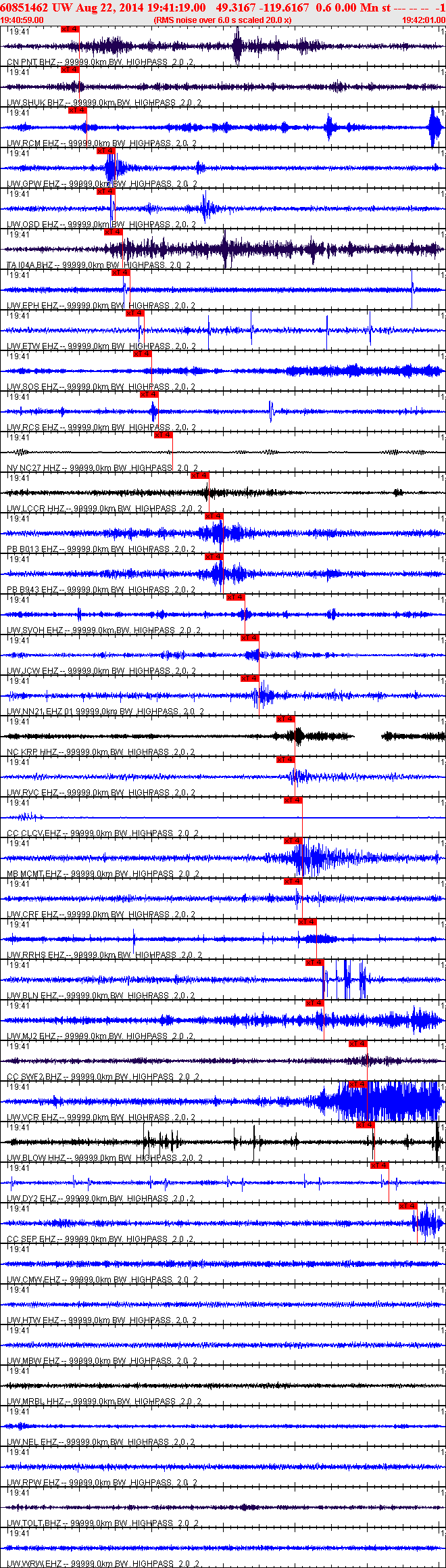Select the SOS station pick marker

pyautogui.click(x=143, y=354)
